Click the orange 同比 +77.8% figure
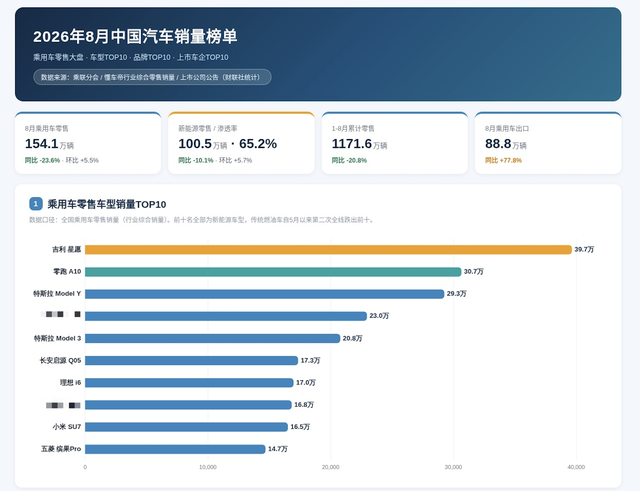Image resolution: width=640 pixels, height=491 pixels. click(503, 160)
